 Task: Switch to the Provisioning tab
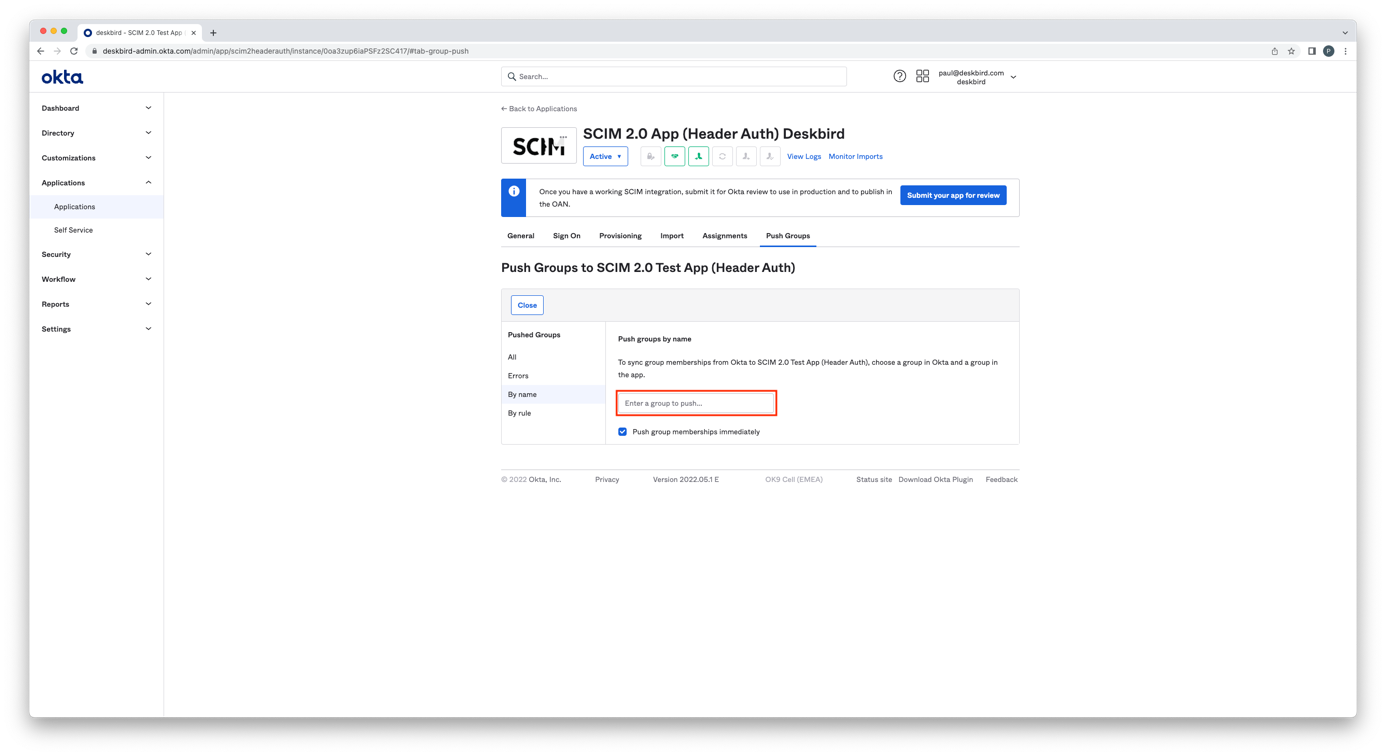(x=620, y=236)
